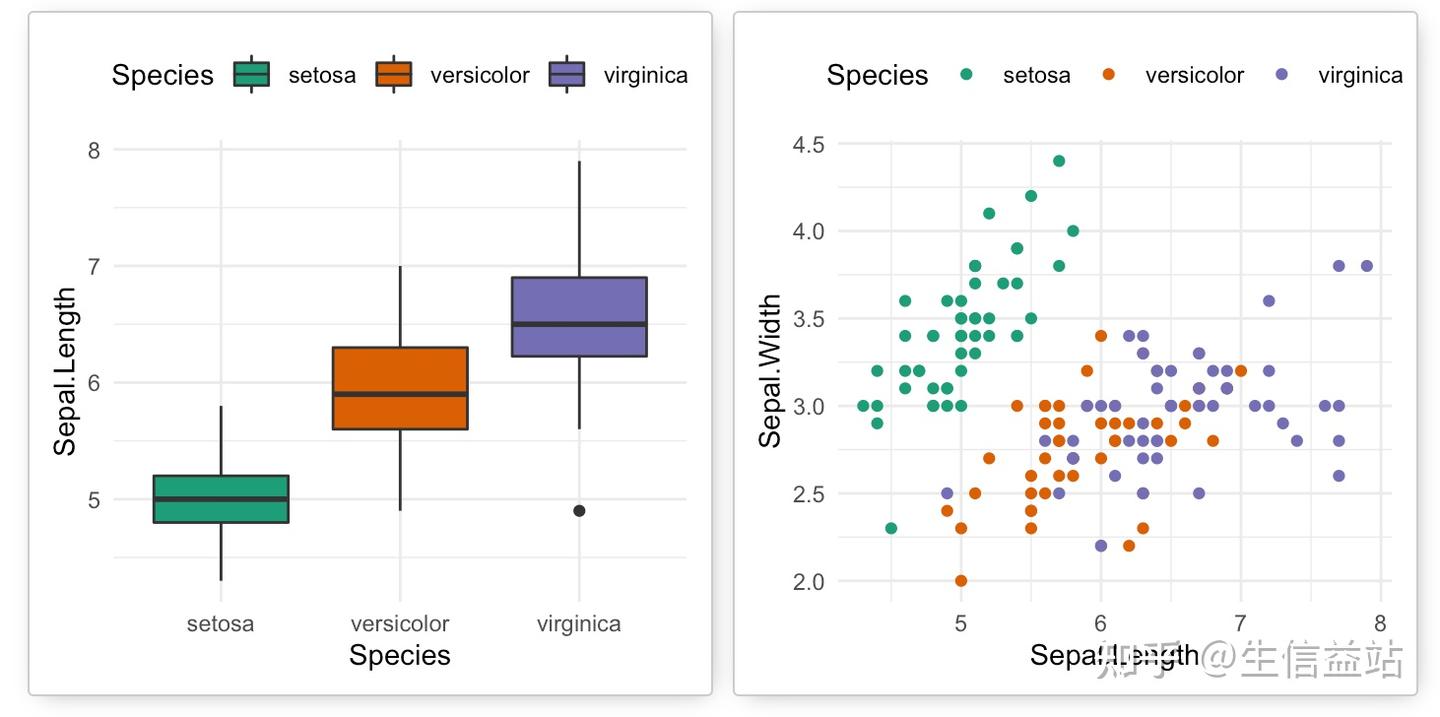The width and height of the screenshot is (1440, 717).
Task: Click the green setosa scatter legend dot
Action: pyautogui.click(x=967, y=75)
